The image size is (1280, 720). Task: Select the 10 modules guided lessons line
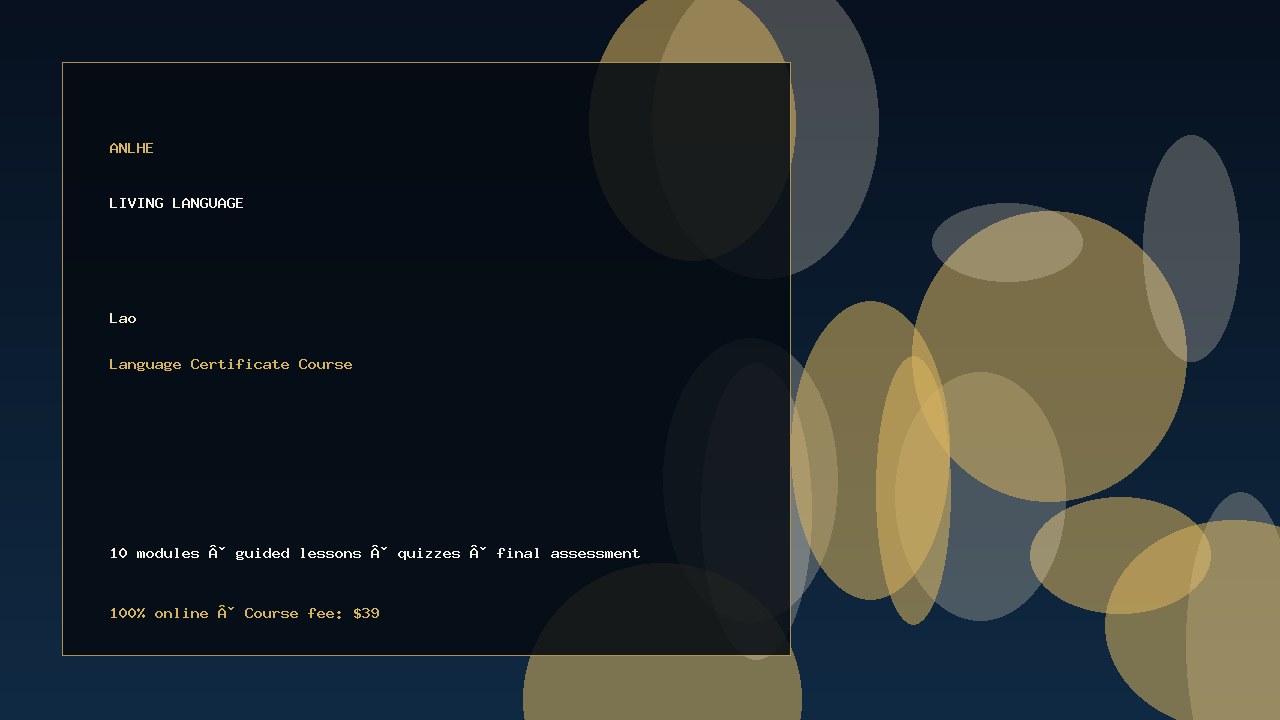(375, 553)
